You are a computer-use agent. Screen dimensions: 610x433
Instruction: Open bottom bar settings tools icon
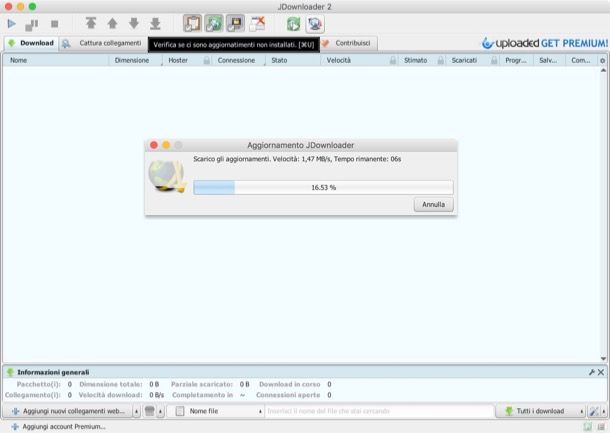point(594,411)
